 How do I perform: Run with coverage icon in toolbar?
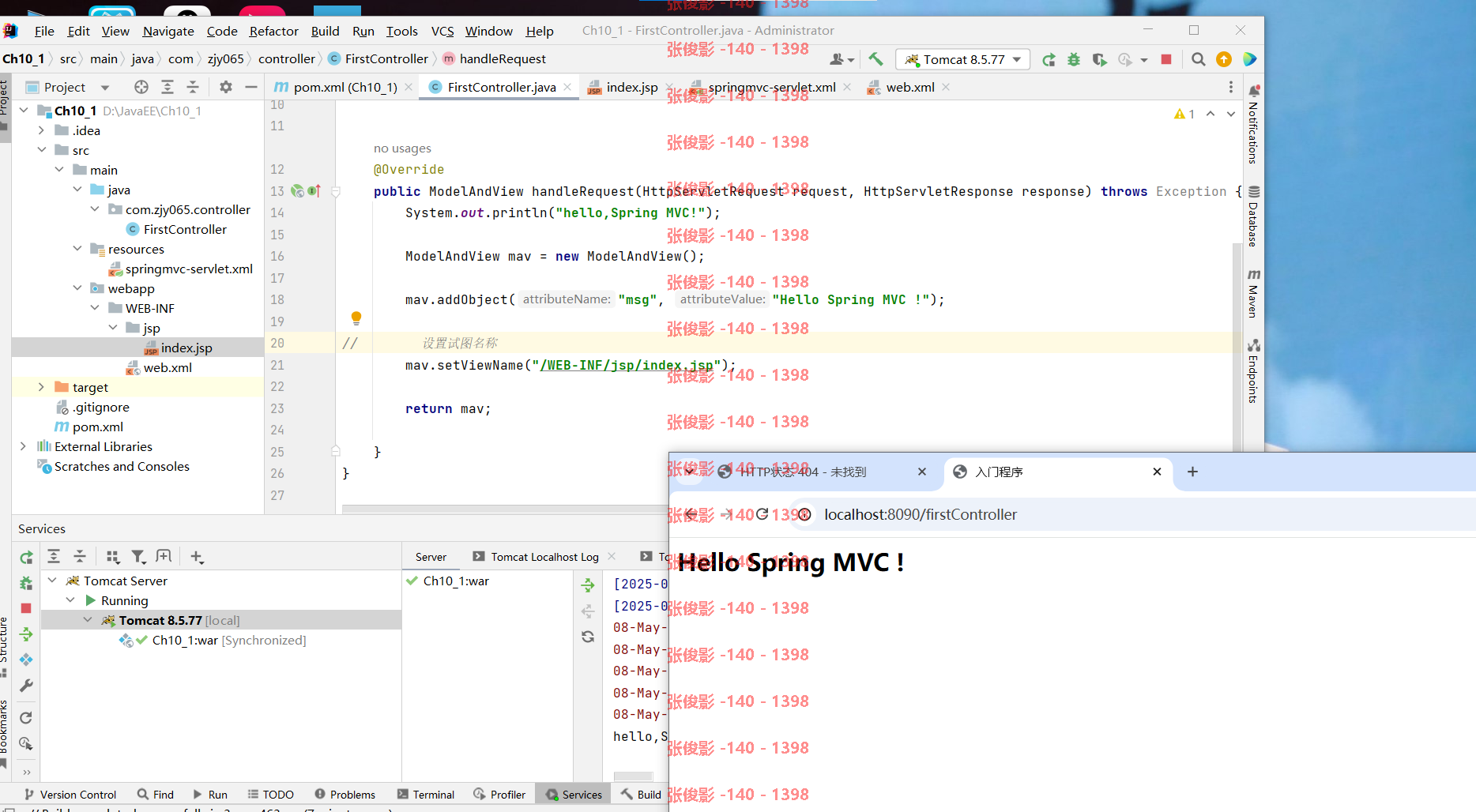coord(1099,59)
